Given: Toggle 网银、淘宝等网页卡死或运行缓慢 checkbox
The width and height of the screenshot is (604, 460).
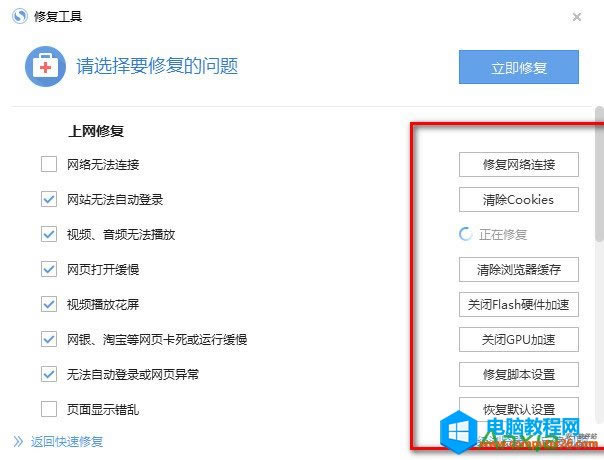Looking at the screenshot, I should click(x=49, y=339).
